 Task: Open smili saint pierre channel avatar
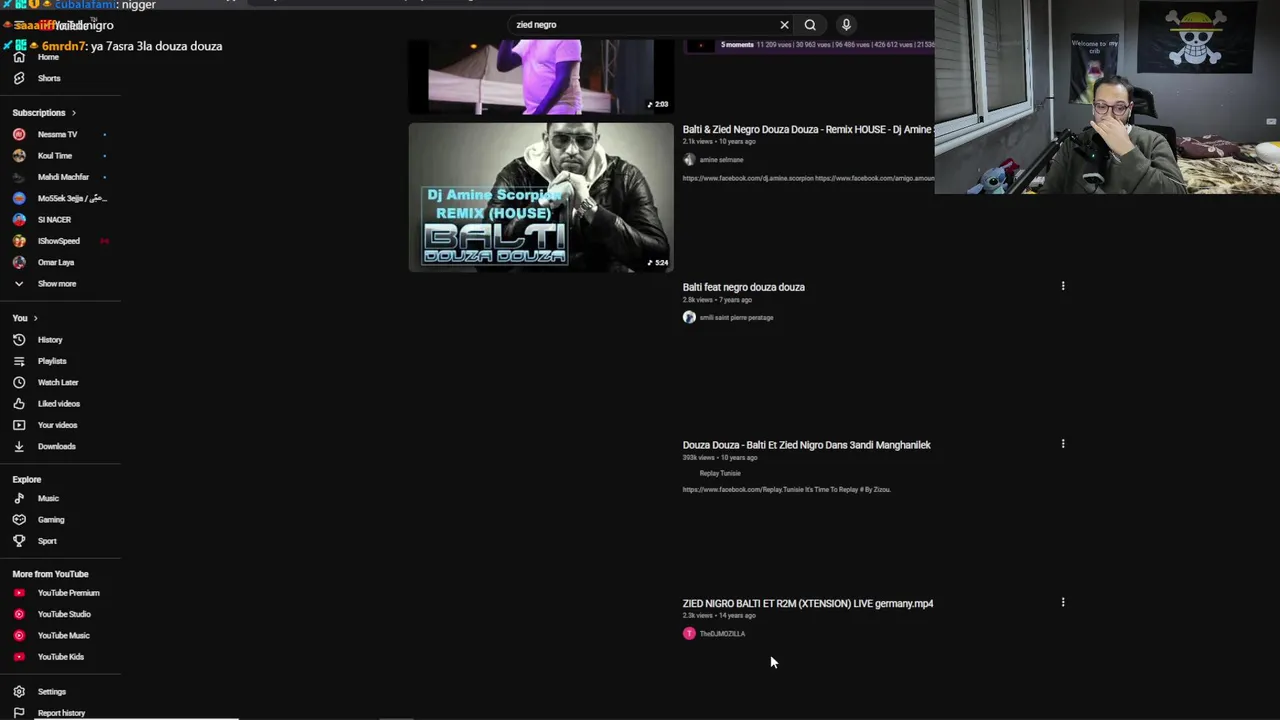689,317
